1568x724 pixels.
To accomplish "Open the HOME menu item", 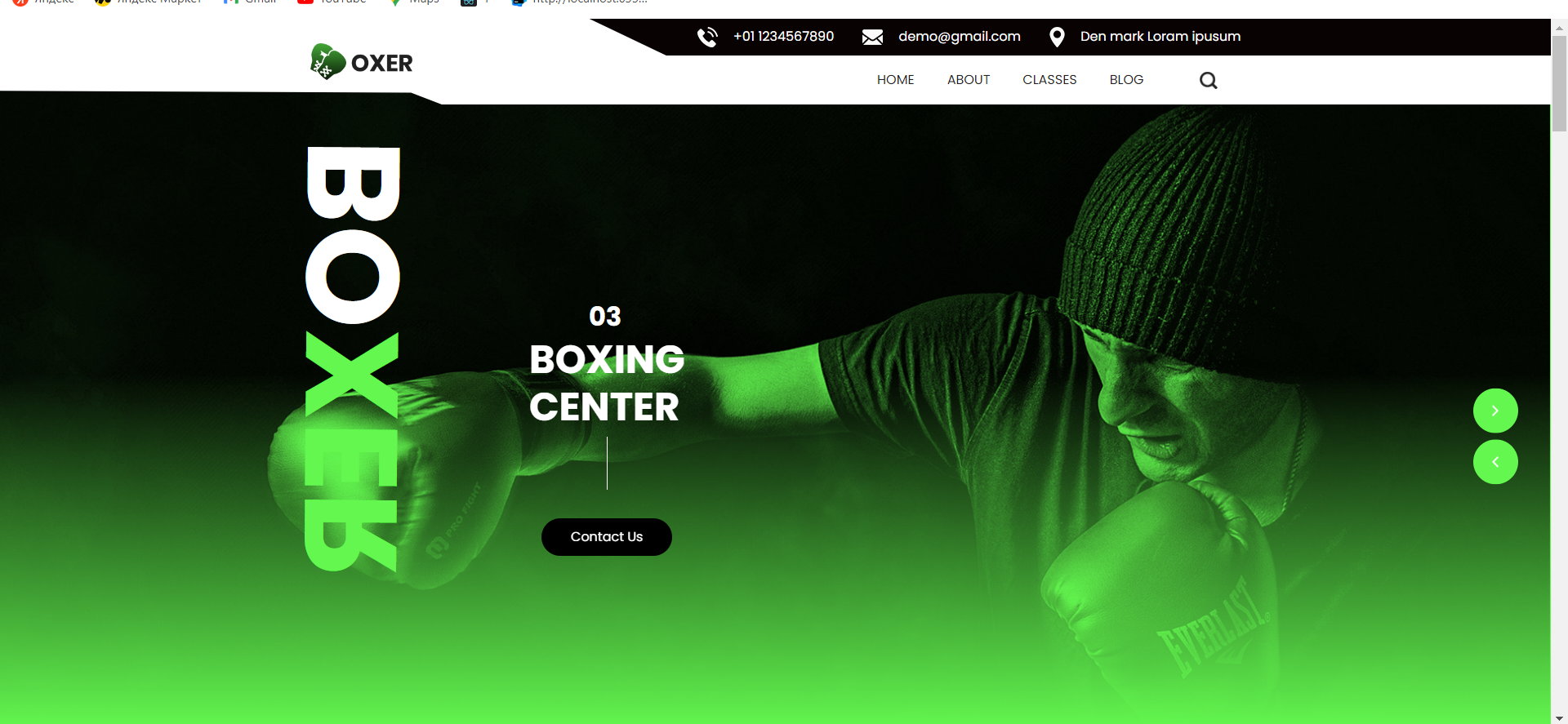I will (896, 80).
